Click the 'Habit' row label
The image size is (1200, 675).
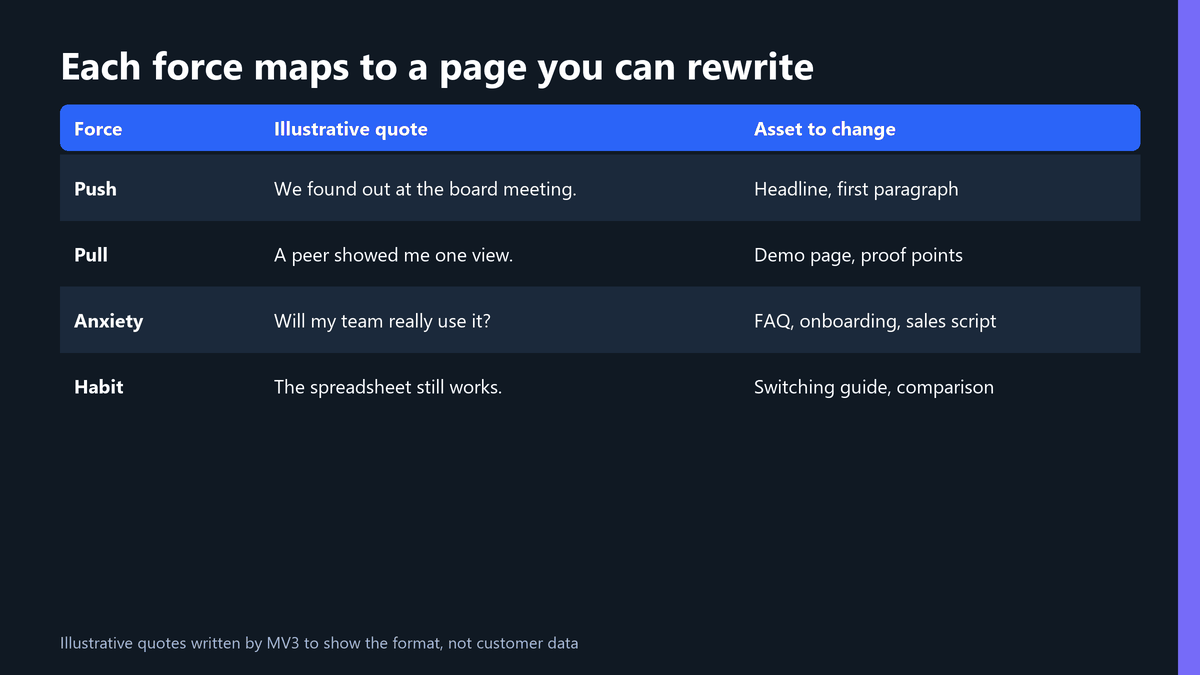coord(99,387)
